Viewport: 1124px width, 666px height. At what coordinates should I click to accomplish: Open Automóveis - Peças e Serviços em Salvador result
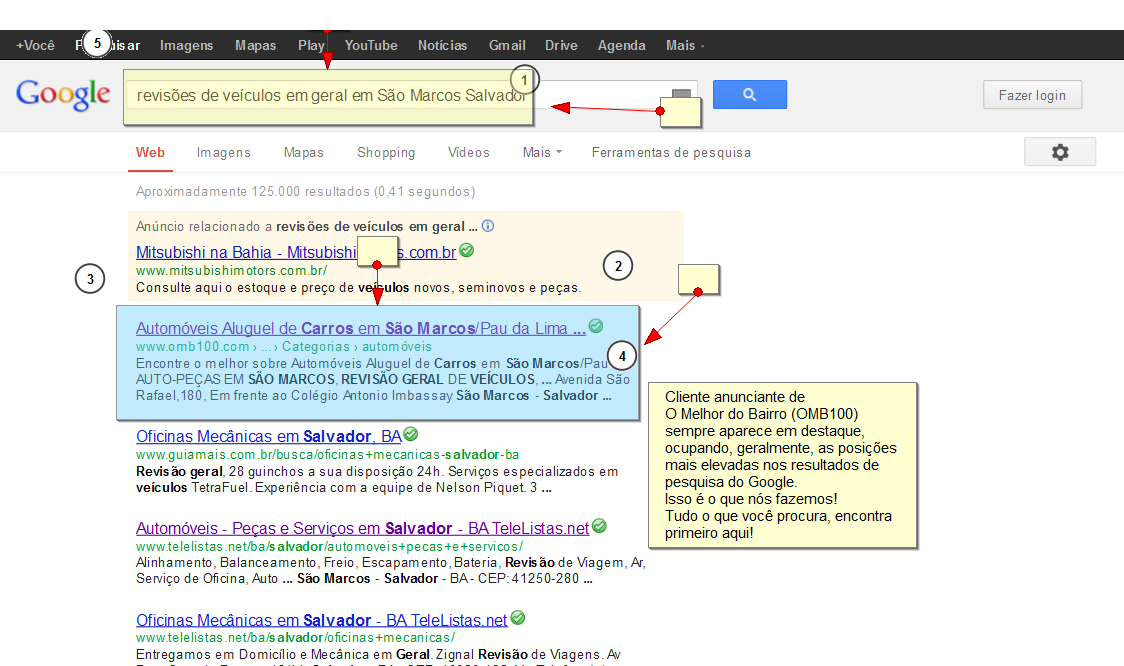coord(363,528)
